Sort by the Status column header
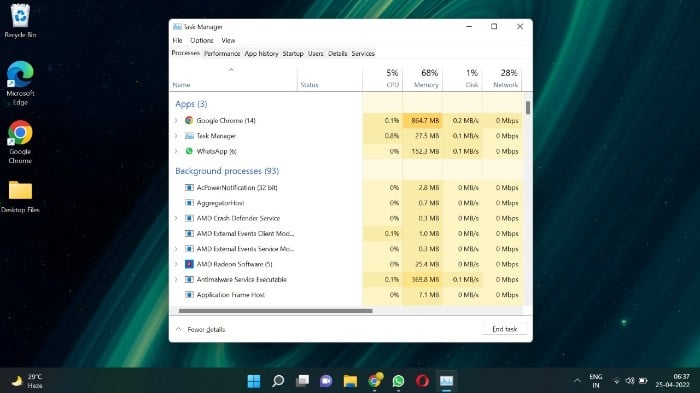 coord(329,79)
